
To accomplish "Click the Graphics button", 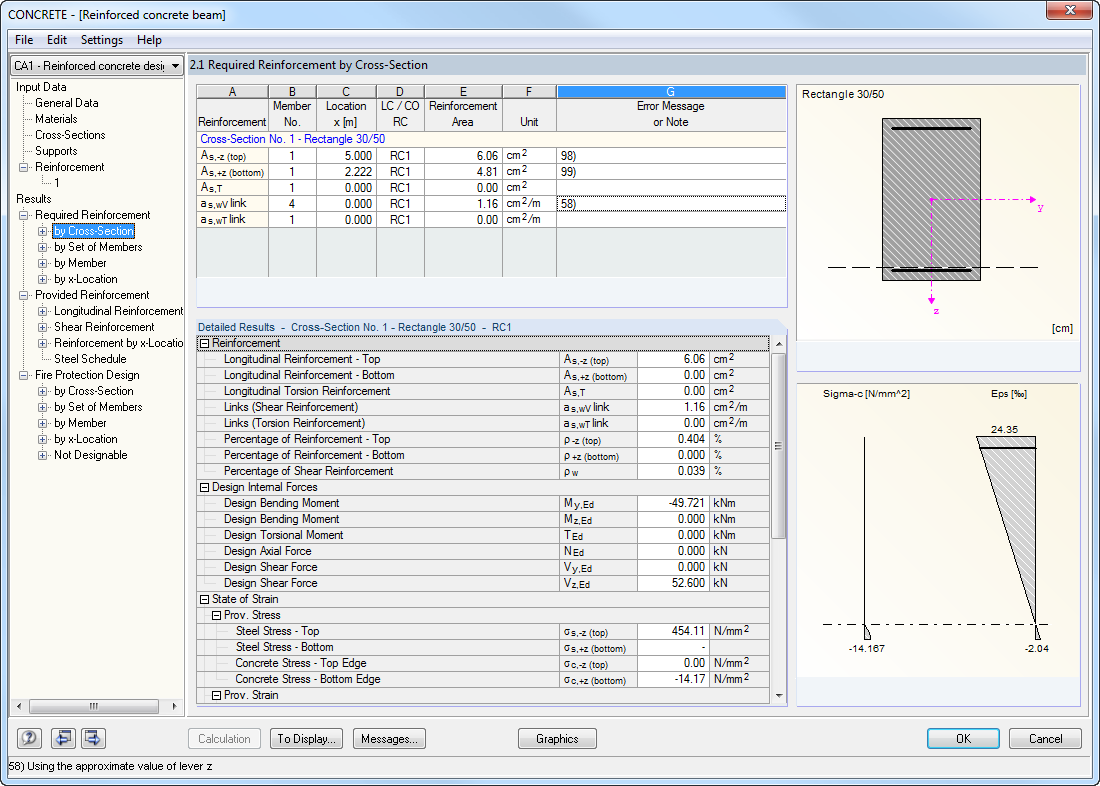I will pos(557,738).
